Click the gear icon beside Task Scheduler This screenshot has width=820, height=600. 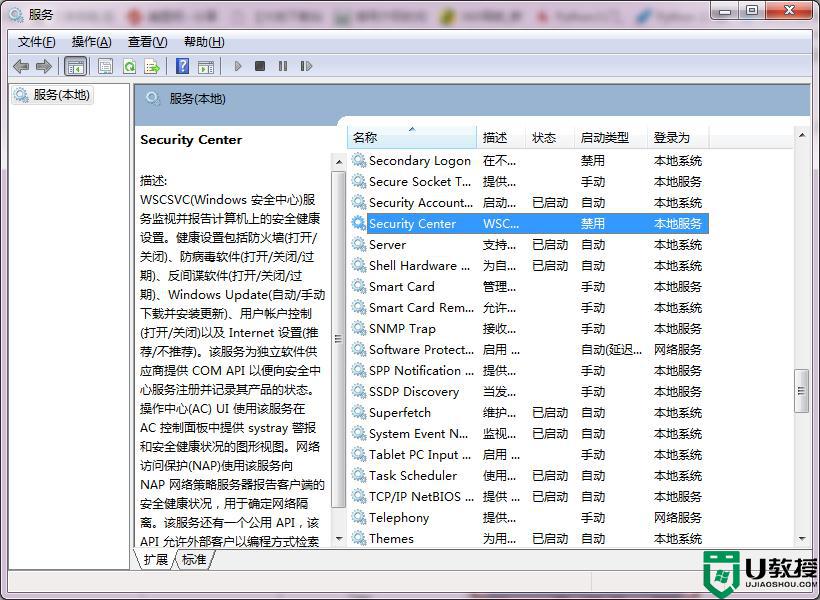(x=359, y=475)
